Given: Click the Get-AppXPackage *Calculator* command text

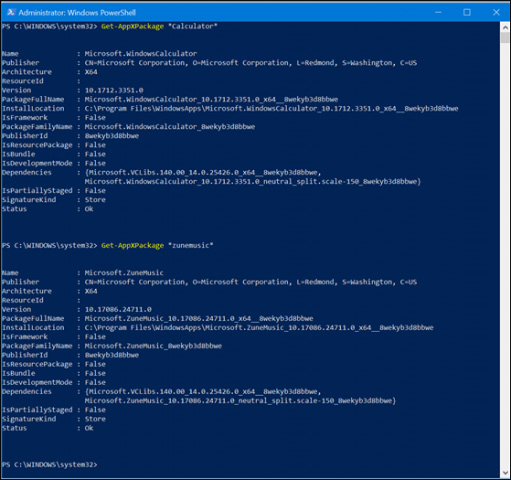Looking at the screenshot, I should coord(159,26).
